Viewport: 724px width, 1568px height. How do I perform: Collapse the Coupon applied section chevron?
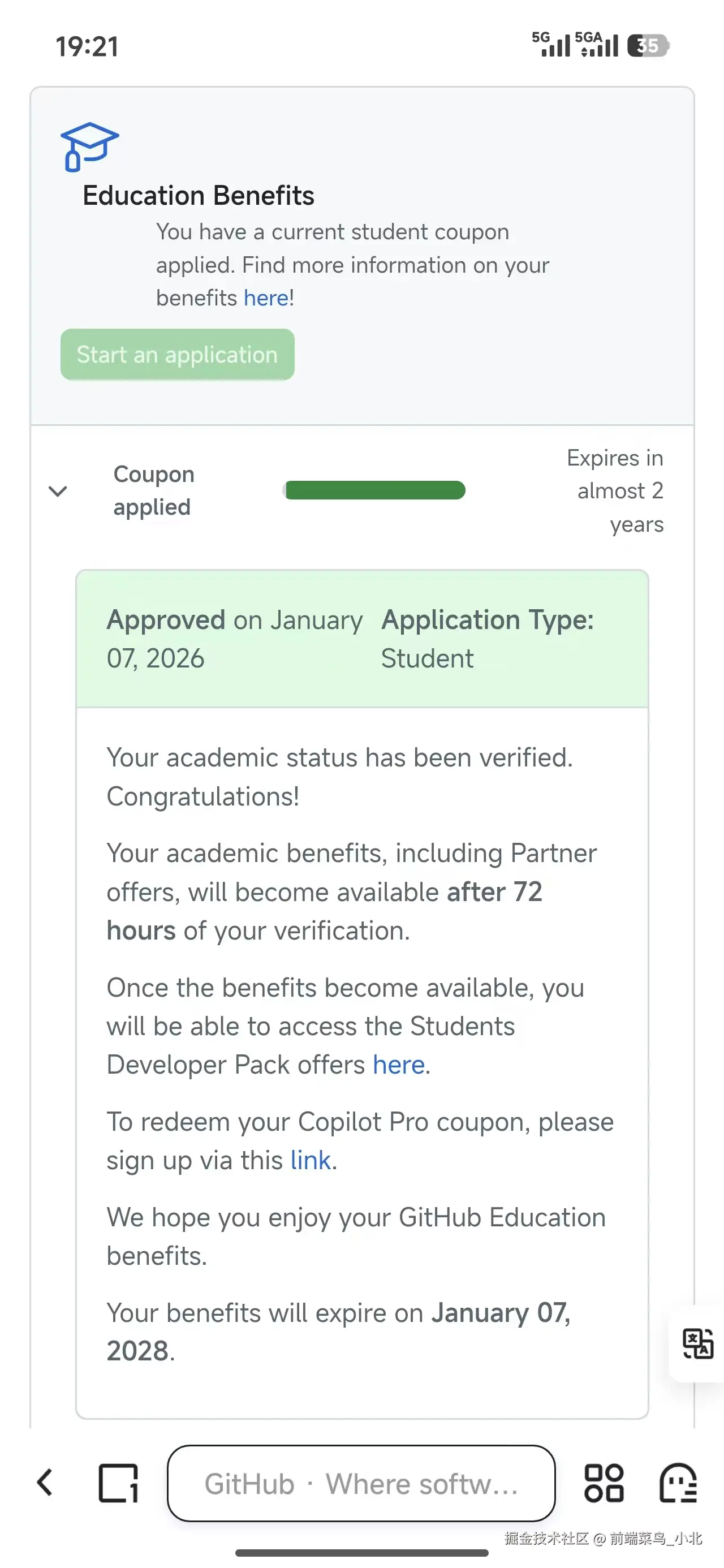click(x=58, y=490)
